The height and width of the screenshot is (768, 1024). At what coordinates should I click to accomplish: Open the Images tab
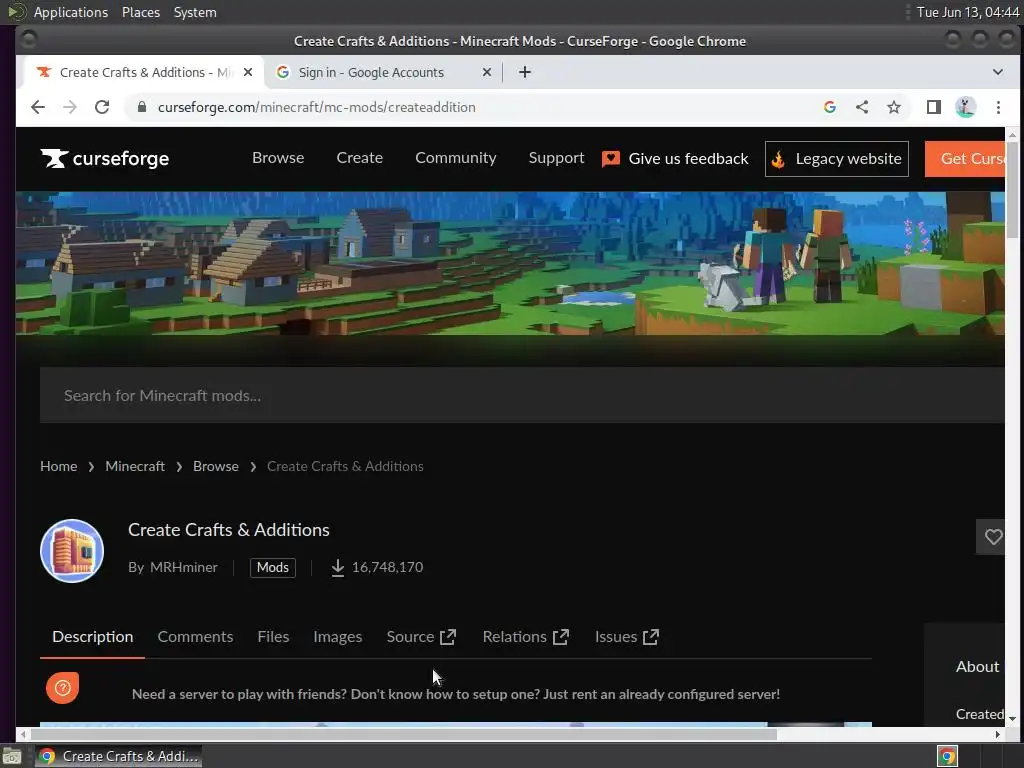click(338, 637)
